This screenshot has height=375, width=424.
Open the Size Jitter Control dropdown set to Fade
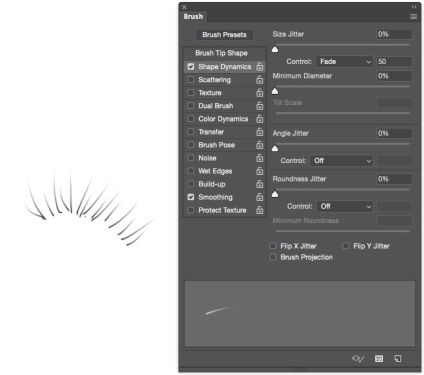point(344,62)
